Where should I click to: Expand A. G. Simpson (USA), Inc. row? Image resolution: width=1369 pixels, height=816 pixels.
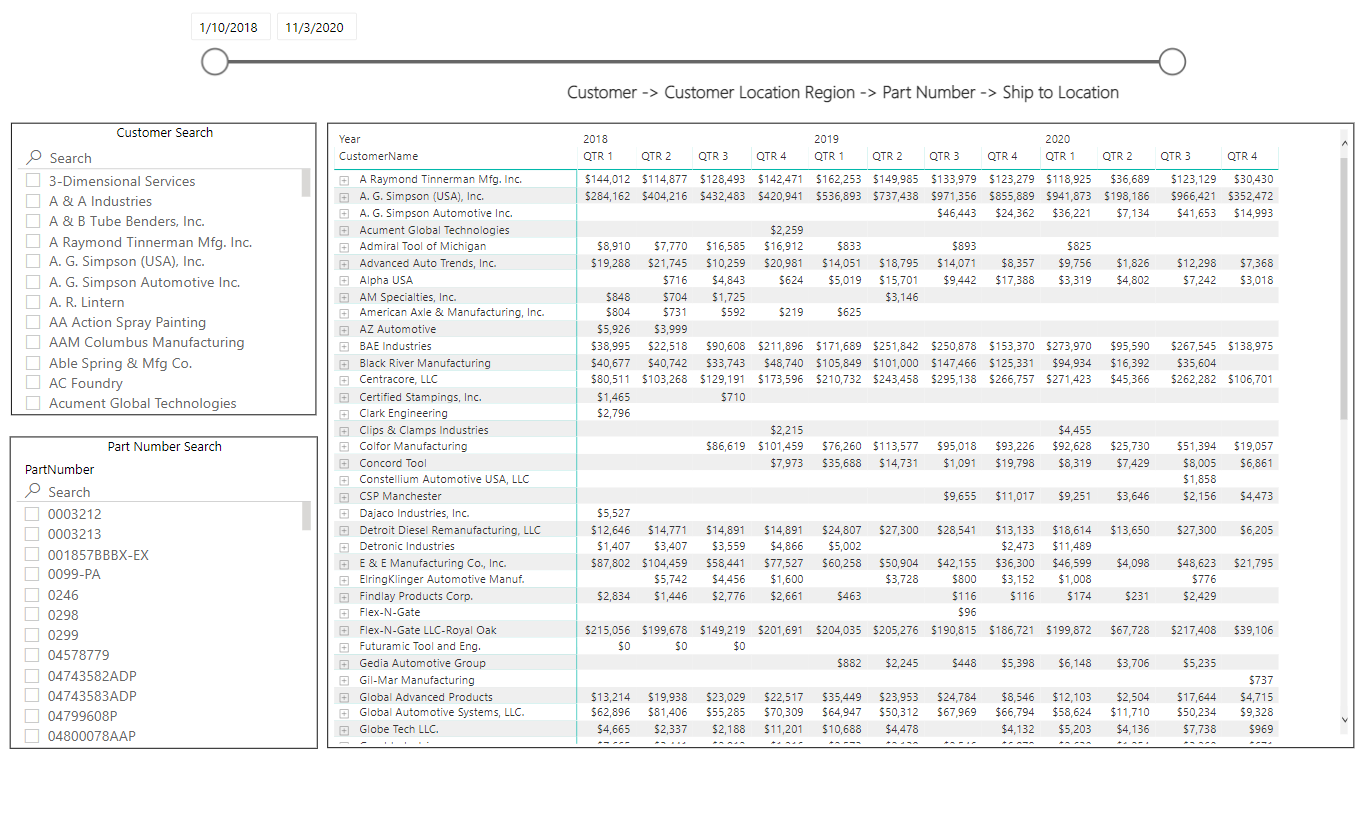click(x=344, y=197)
